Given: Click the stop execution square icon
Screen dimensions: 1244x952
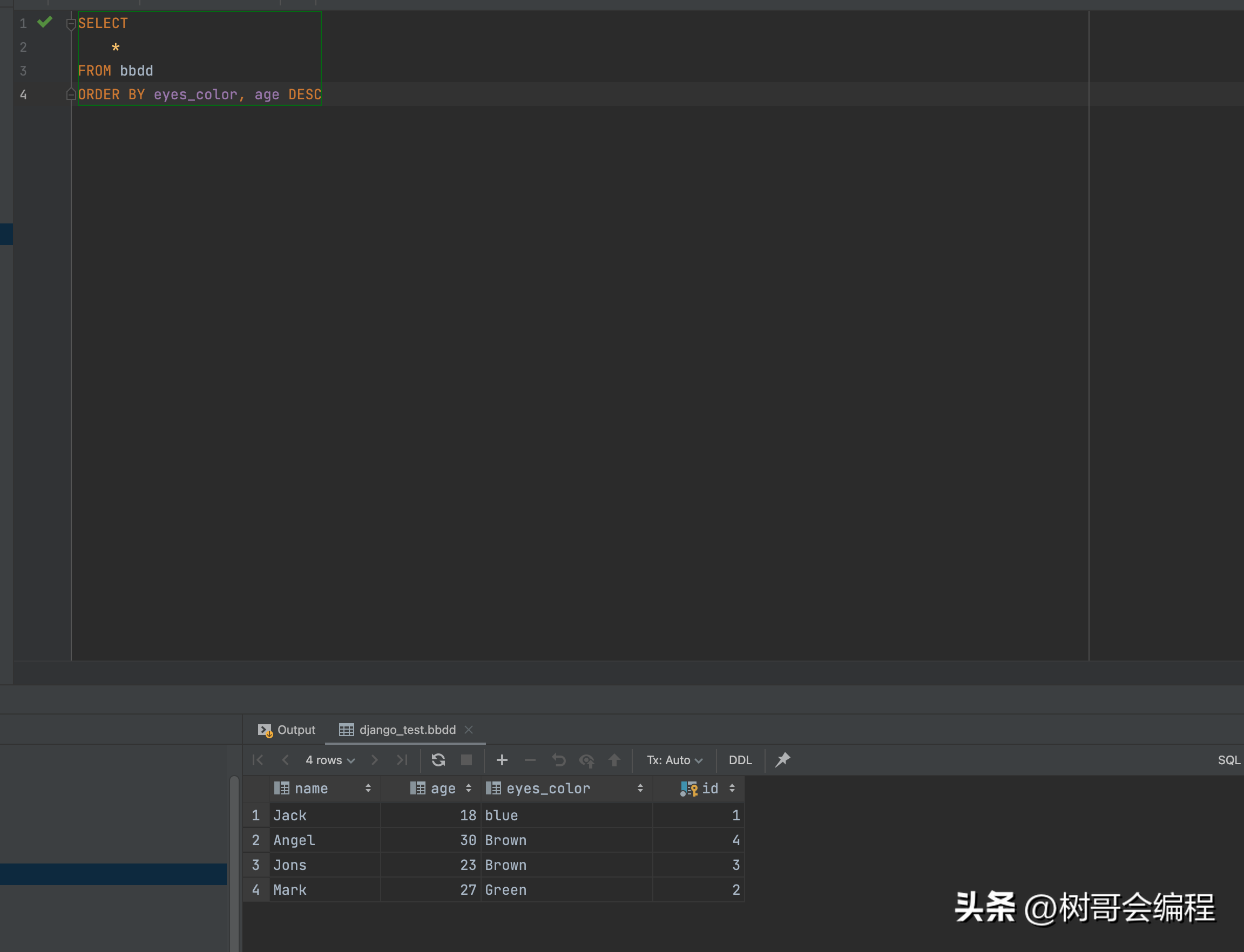Looking at the screenshot, I should [466, 760].
